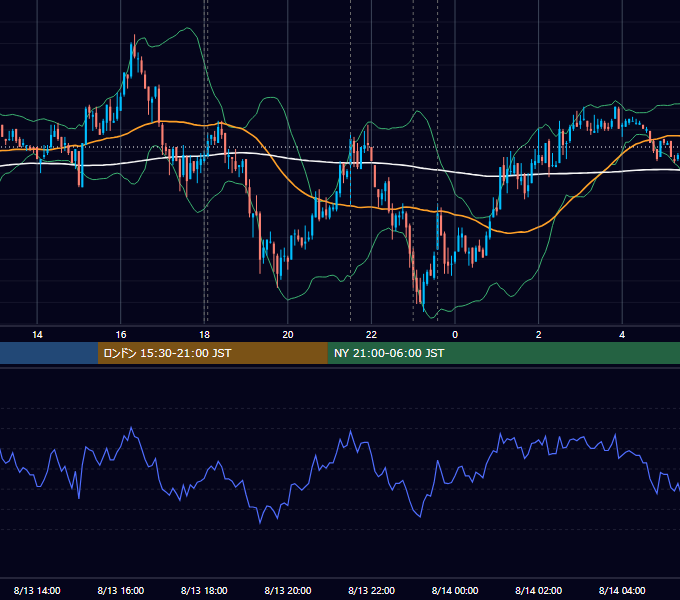Click the 8/13 22:00 time label
680x600 pixels.
pyautogui.click(x=372, y=590)
